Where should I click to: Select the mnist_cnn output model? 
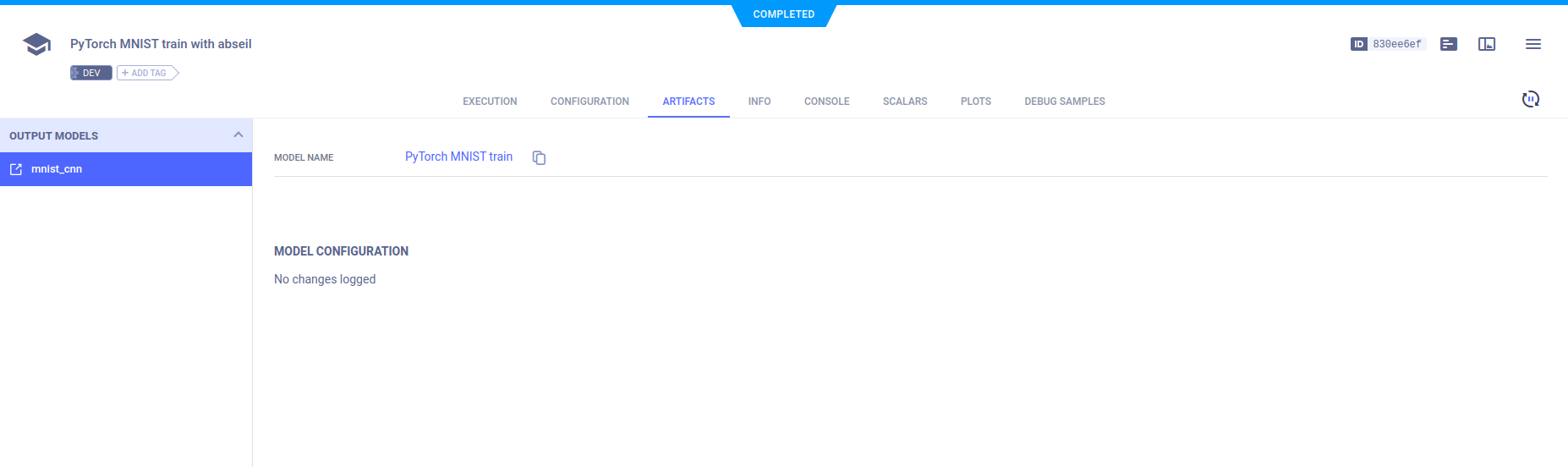57,169
